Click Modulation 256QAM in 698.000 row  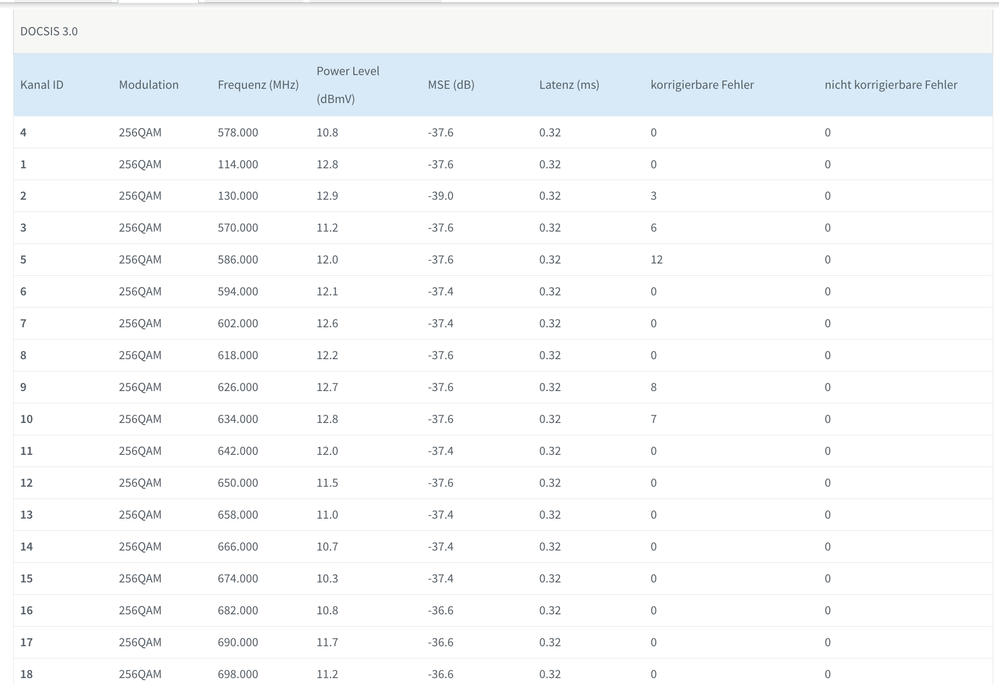140,674
